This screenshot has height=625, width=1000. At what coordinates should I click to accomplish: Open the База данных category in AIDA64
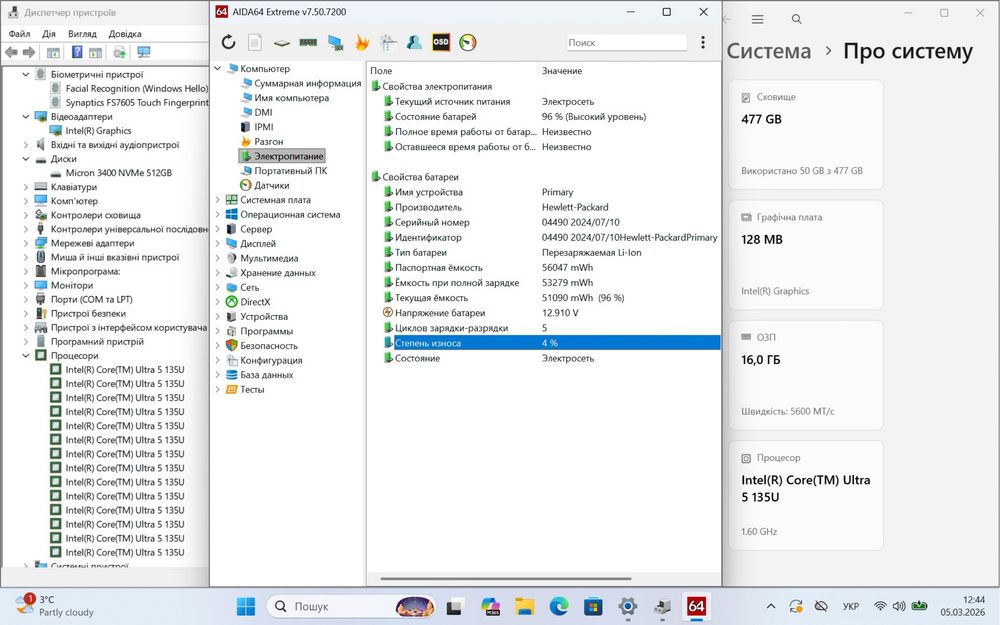coord(267,375)
